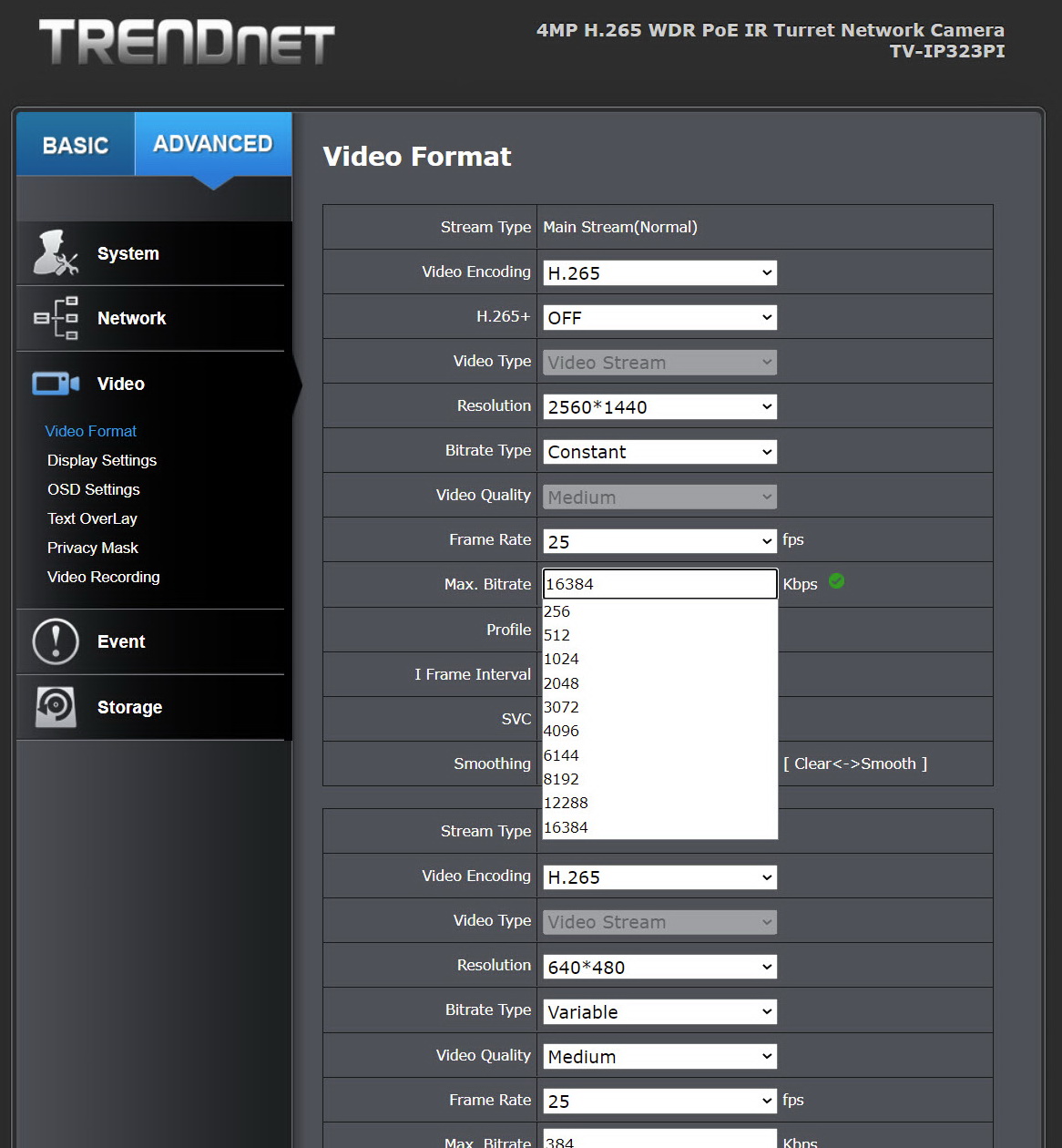Screen dimensions: 1062x1148
Task: Open the main stream Video Encoding dropdown
Action: pyautogui.click(x=660, y=272)
